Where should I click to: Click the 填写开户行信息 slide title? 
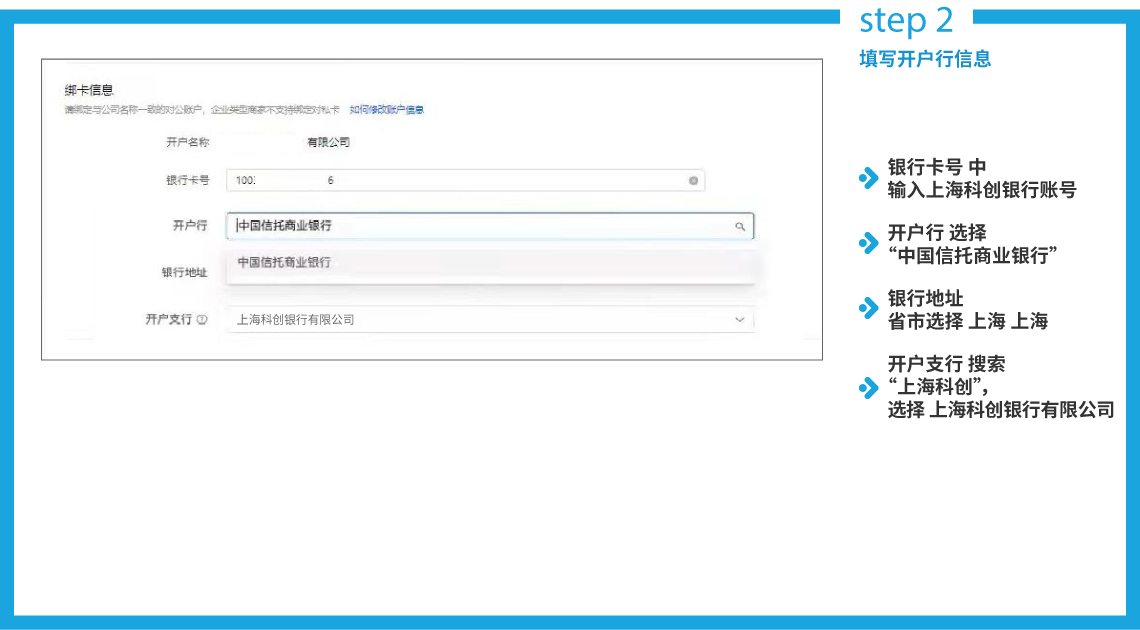coord(925,59)
